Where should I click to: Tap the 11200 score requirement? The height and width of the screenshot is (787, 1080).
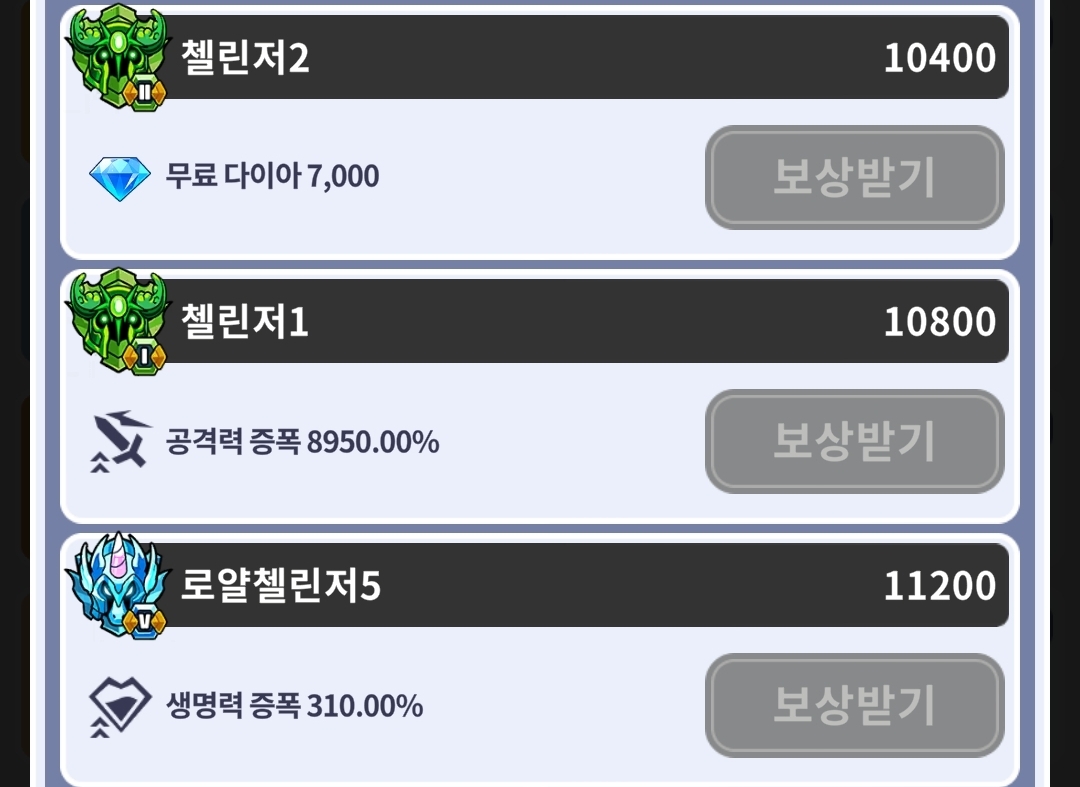[x=939, y=586]
